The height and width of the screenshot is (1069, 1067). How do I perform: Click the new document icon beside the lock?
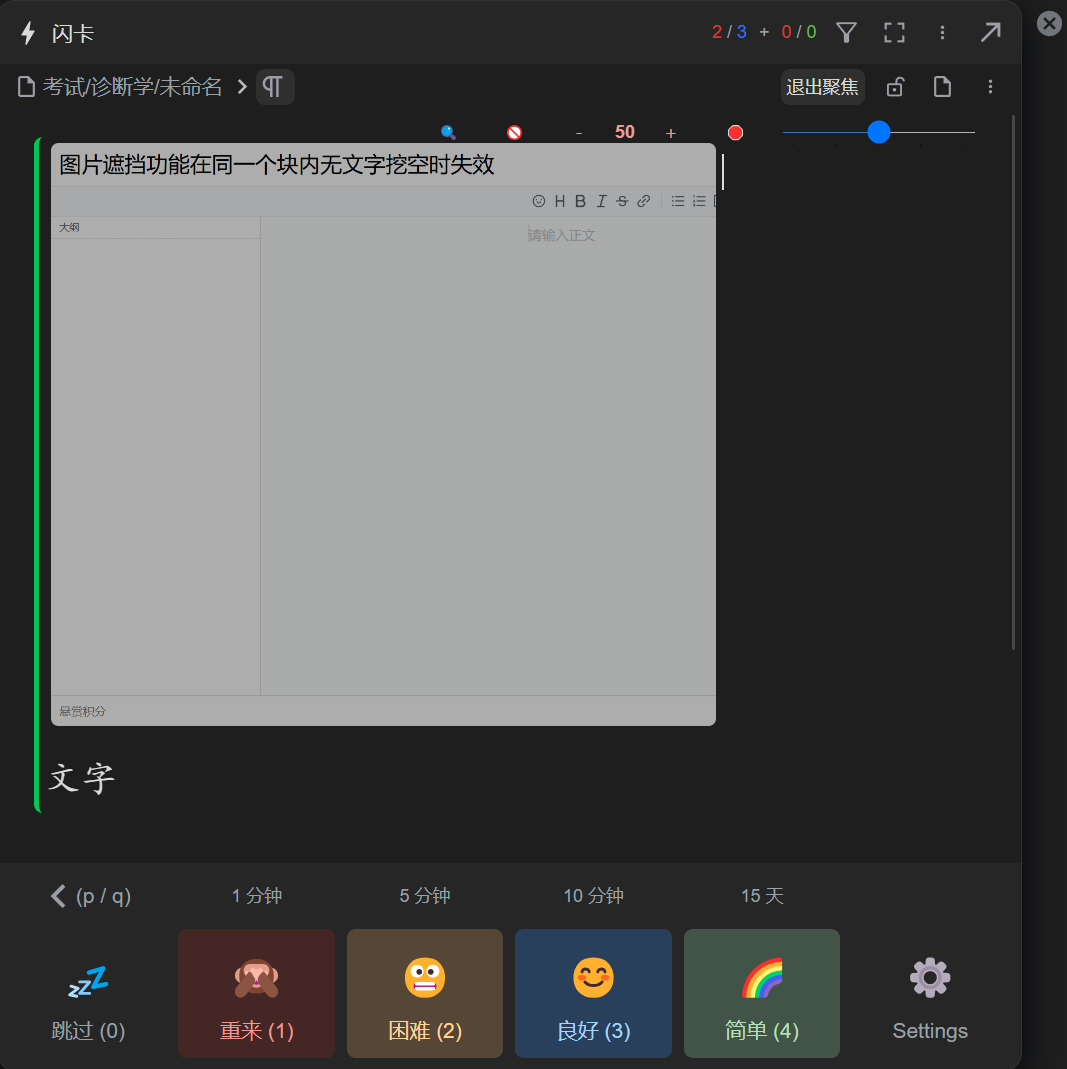942,87
